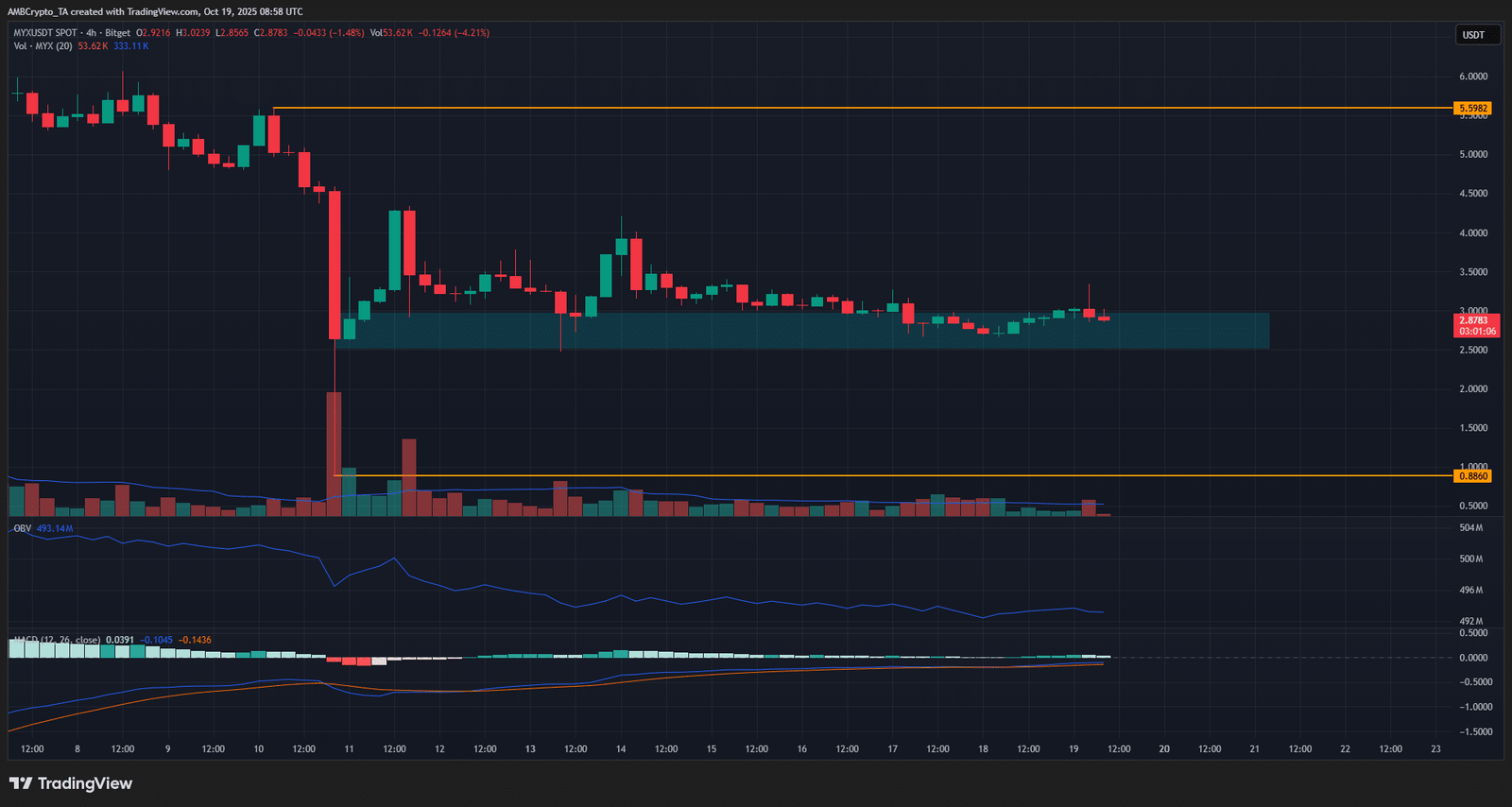The height and width of the screenshot is (807, 1512).
Task: Click date label 14 on time axis
Action: (621, 749)
